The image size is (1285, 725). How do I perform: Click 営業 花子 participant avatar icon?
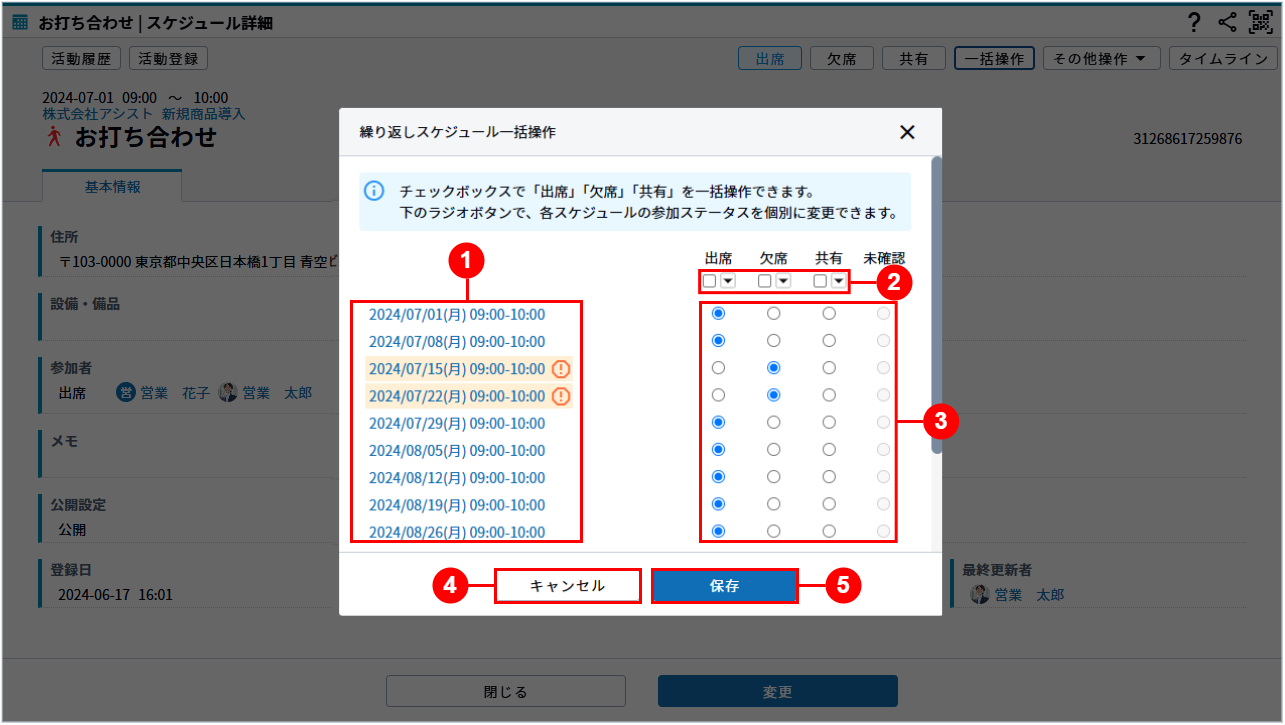[126, 393]
